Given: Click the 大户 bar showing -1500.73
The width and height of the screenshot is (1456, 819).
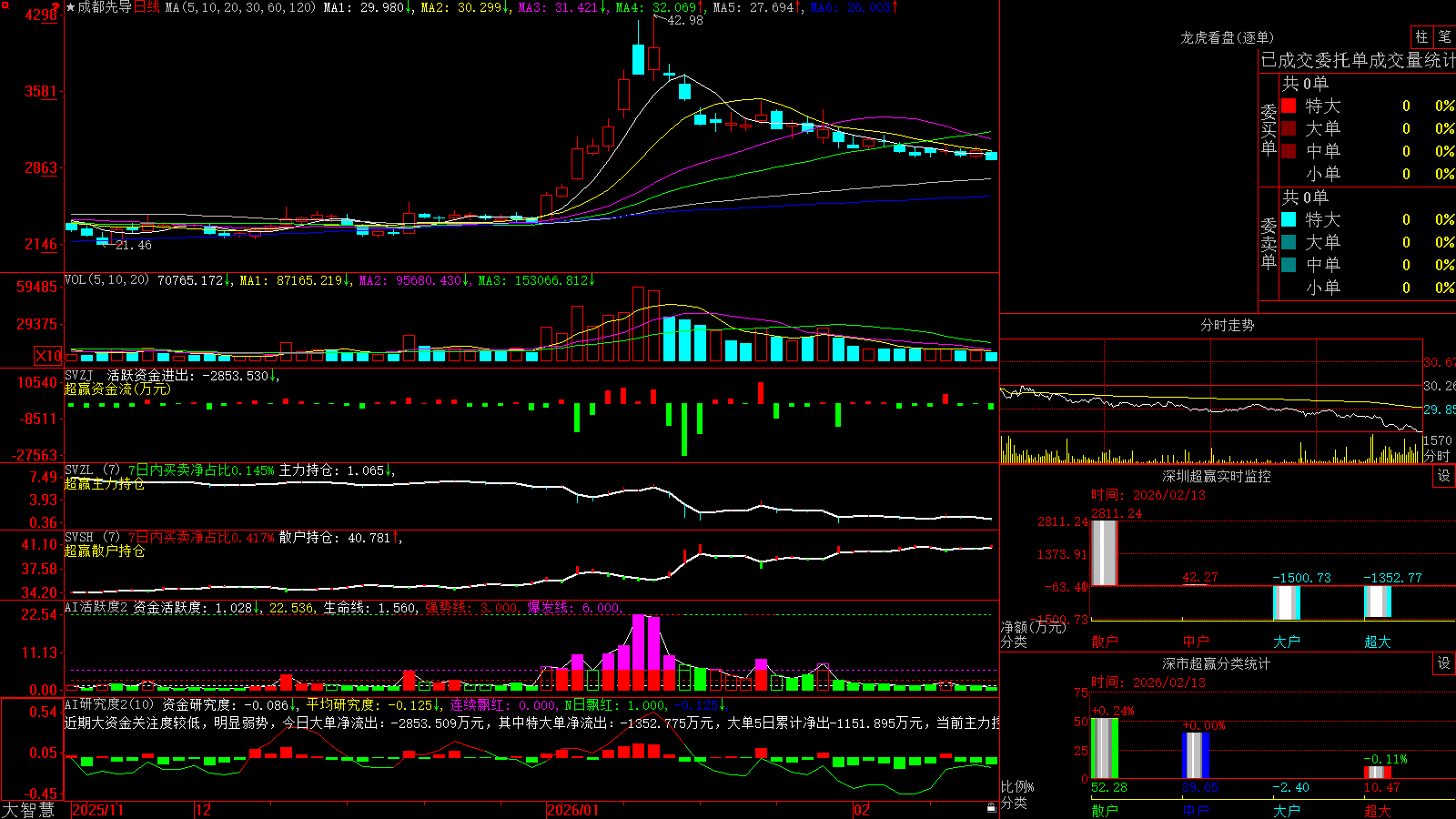Looking at the screenshot, I should click(1287, 602).
